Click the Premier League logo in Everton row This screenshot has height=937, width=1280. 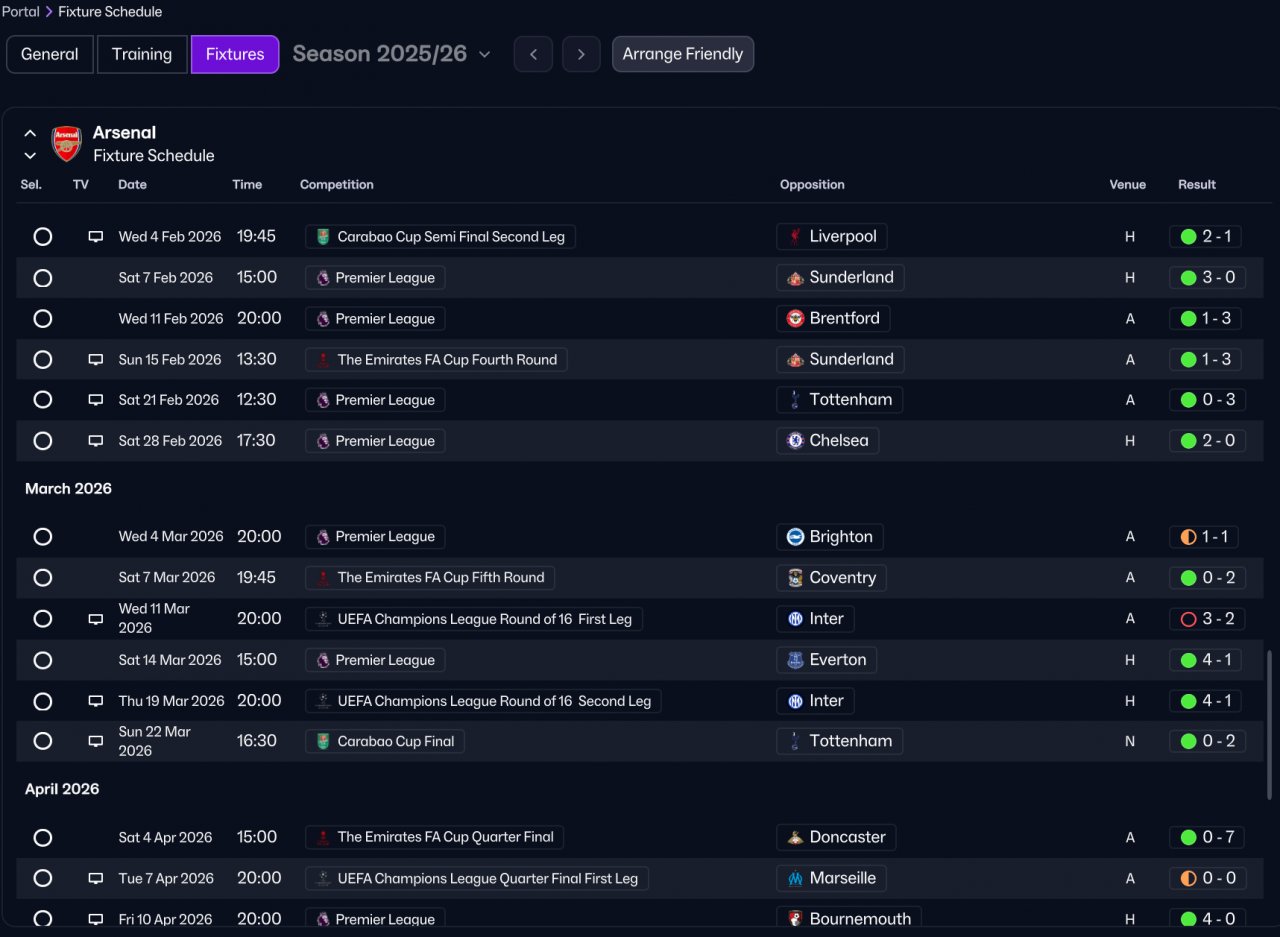(323, 660)
